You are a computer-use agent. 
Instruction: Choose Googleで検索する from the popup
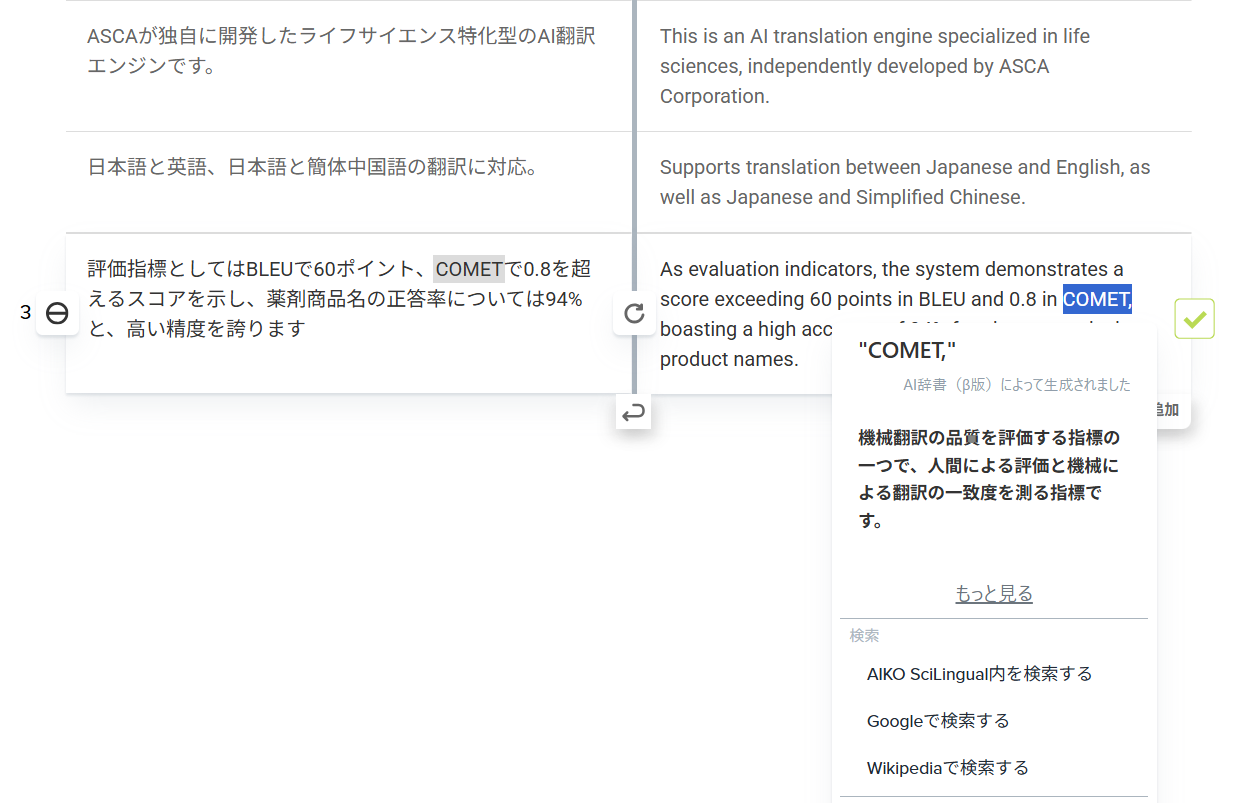pyautogui.click(x=938, y=721)
